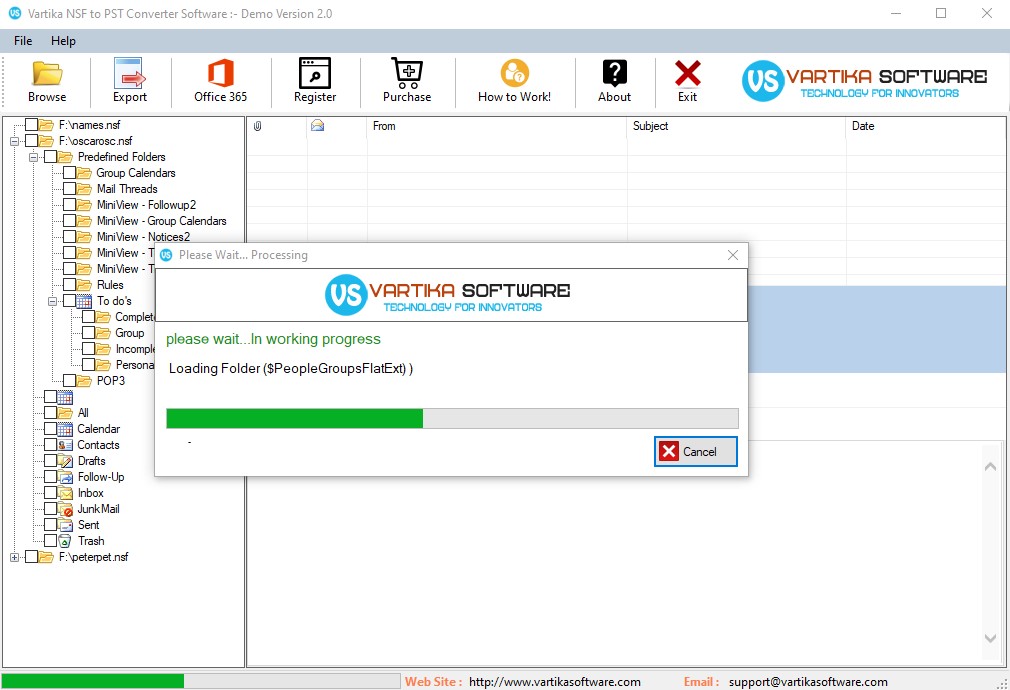Select the To do's calendar icon
The width and height of the screenshot is (1010, 690).
coord(84,301)
